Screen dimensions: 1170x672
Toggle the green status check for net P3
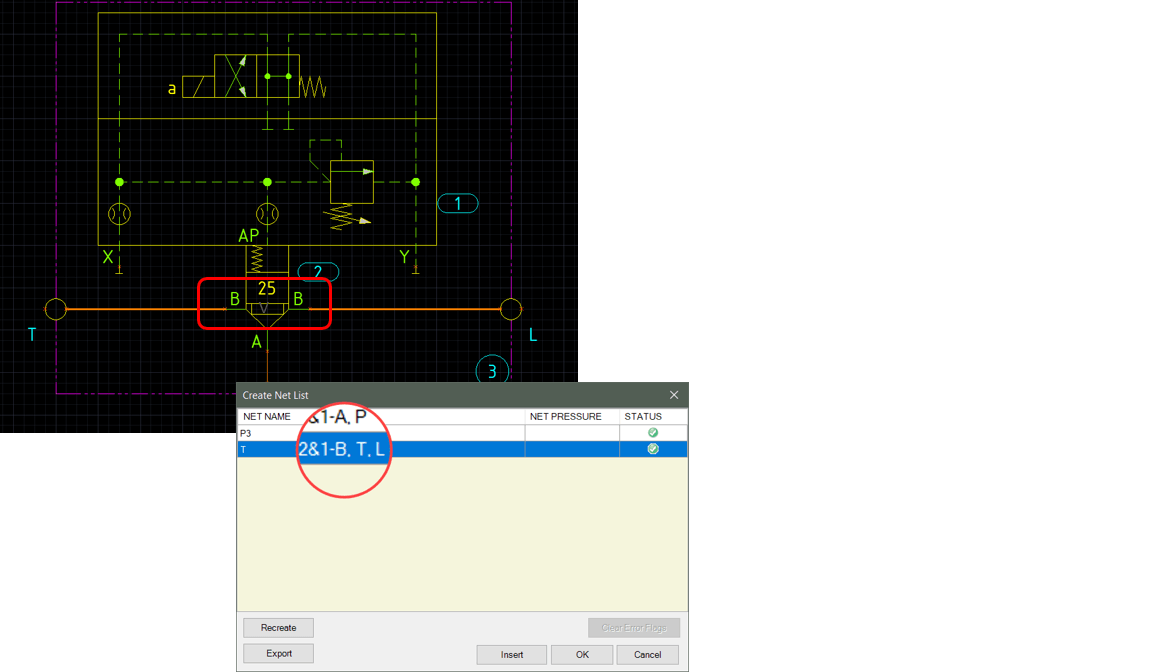(x=653, y=432)
